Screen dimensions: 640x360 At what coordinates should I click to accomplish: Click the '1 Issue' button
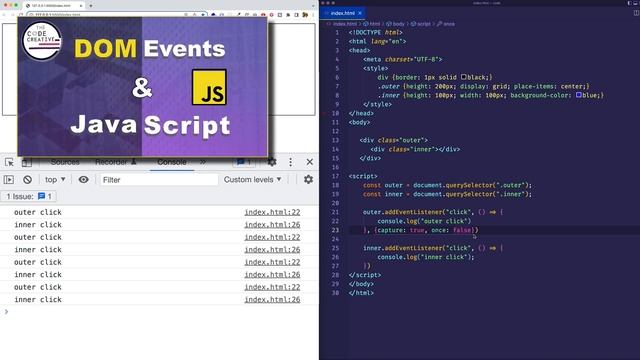(29, 197)
